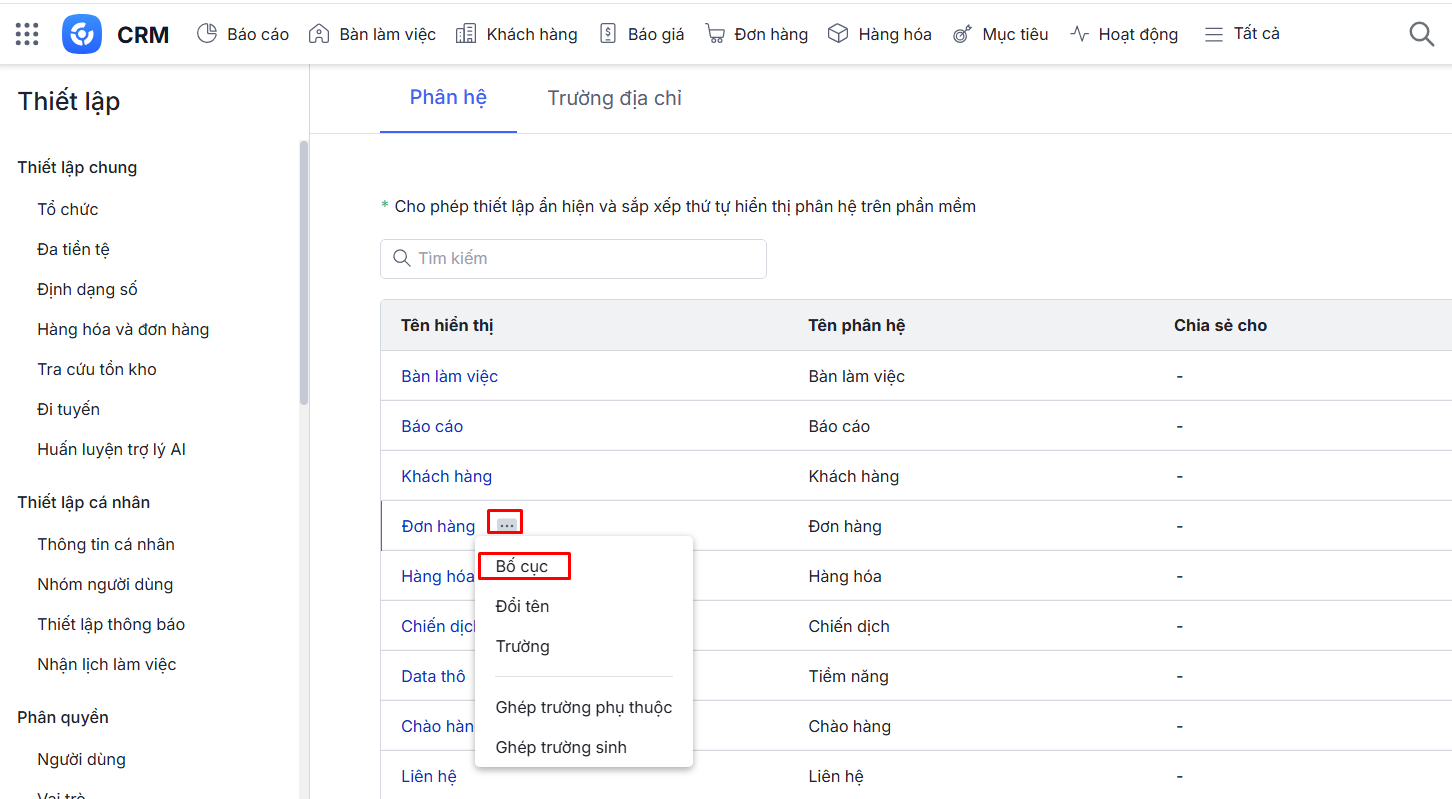The width and height of the screenshot is (1452, 799).
Task: Click the Khách hàng link in table
Action: pos(446,476)
